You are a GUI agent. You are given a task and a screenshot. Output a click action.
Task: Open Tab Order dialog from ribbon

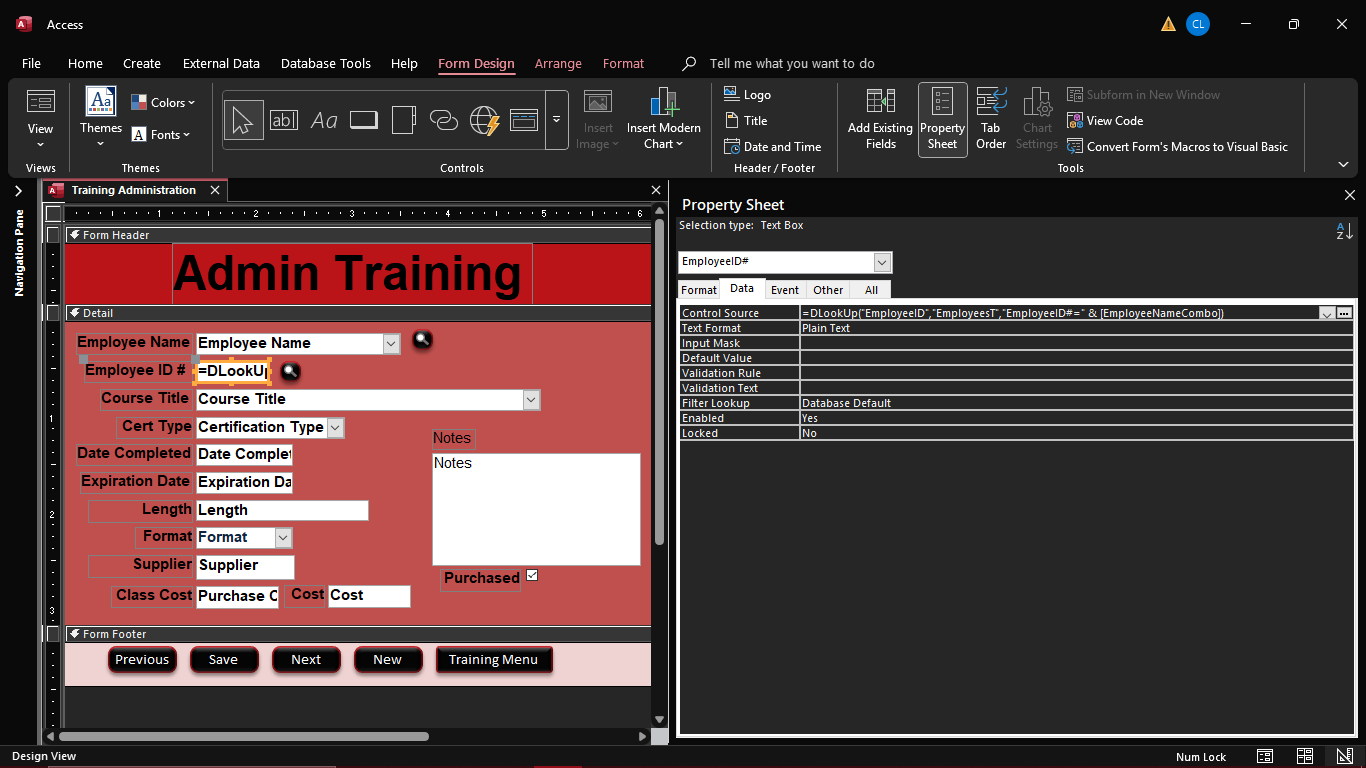pos(990,119)
